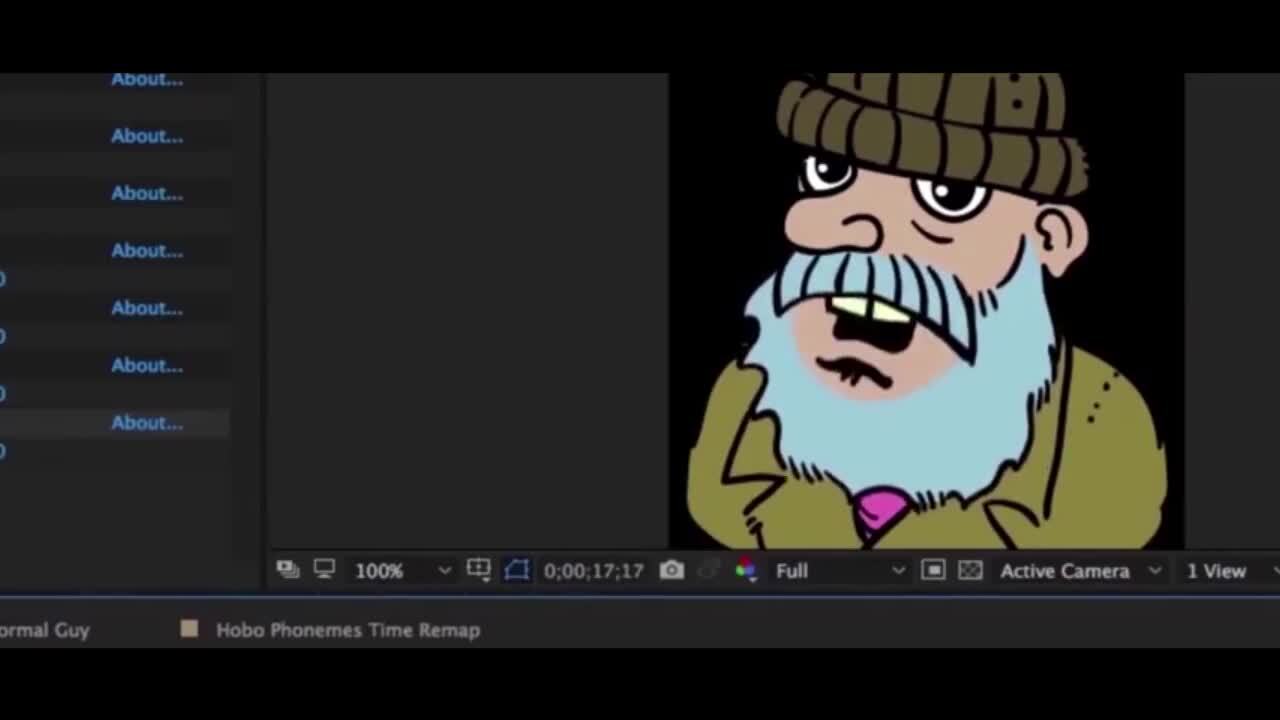
Task: Click the topmost About... link
Action: click(147, 80)
